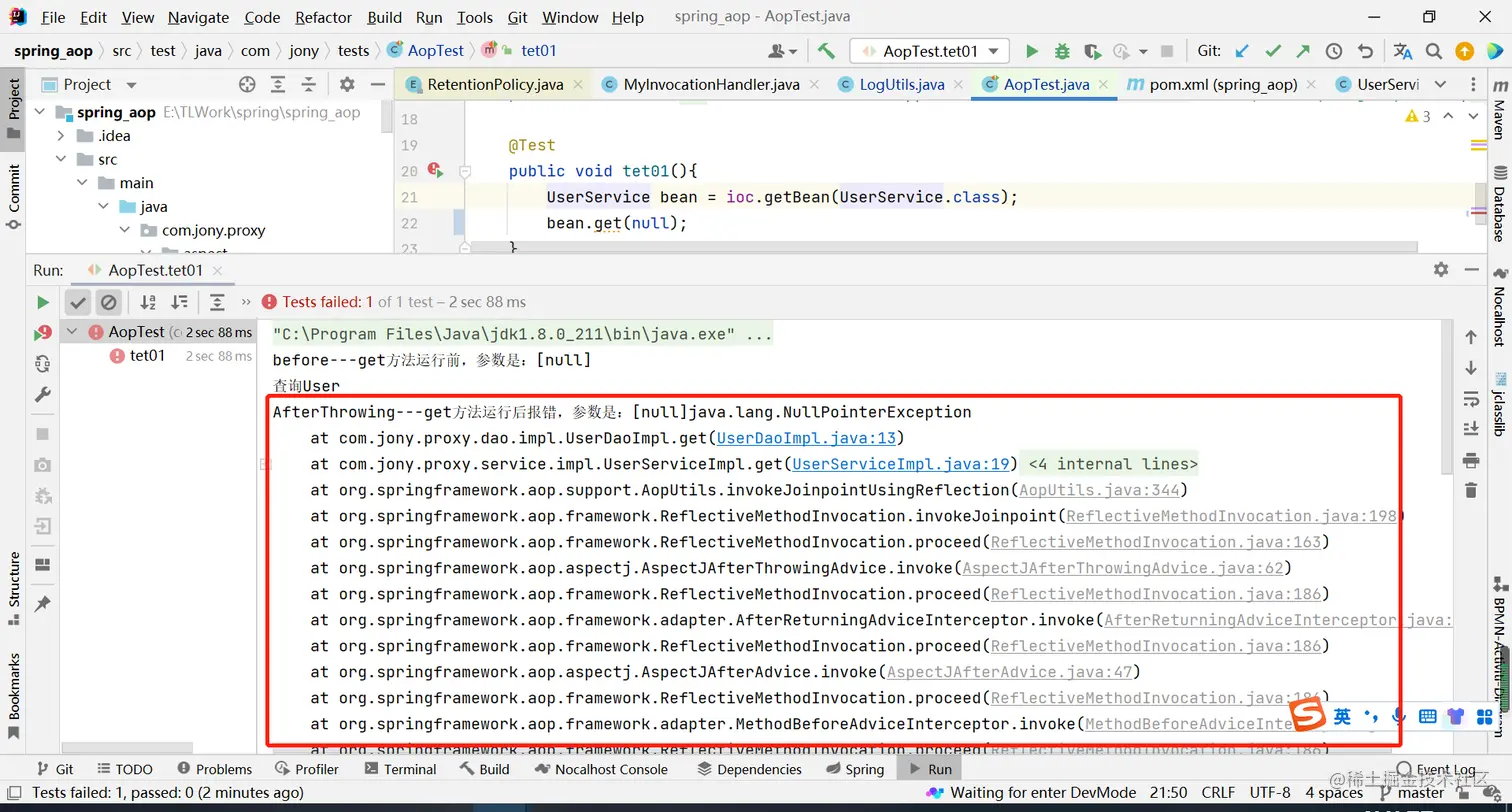Select tet01 test result row
Screen dimensions: 1512x812
(156, 356)
